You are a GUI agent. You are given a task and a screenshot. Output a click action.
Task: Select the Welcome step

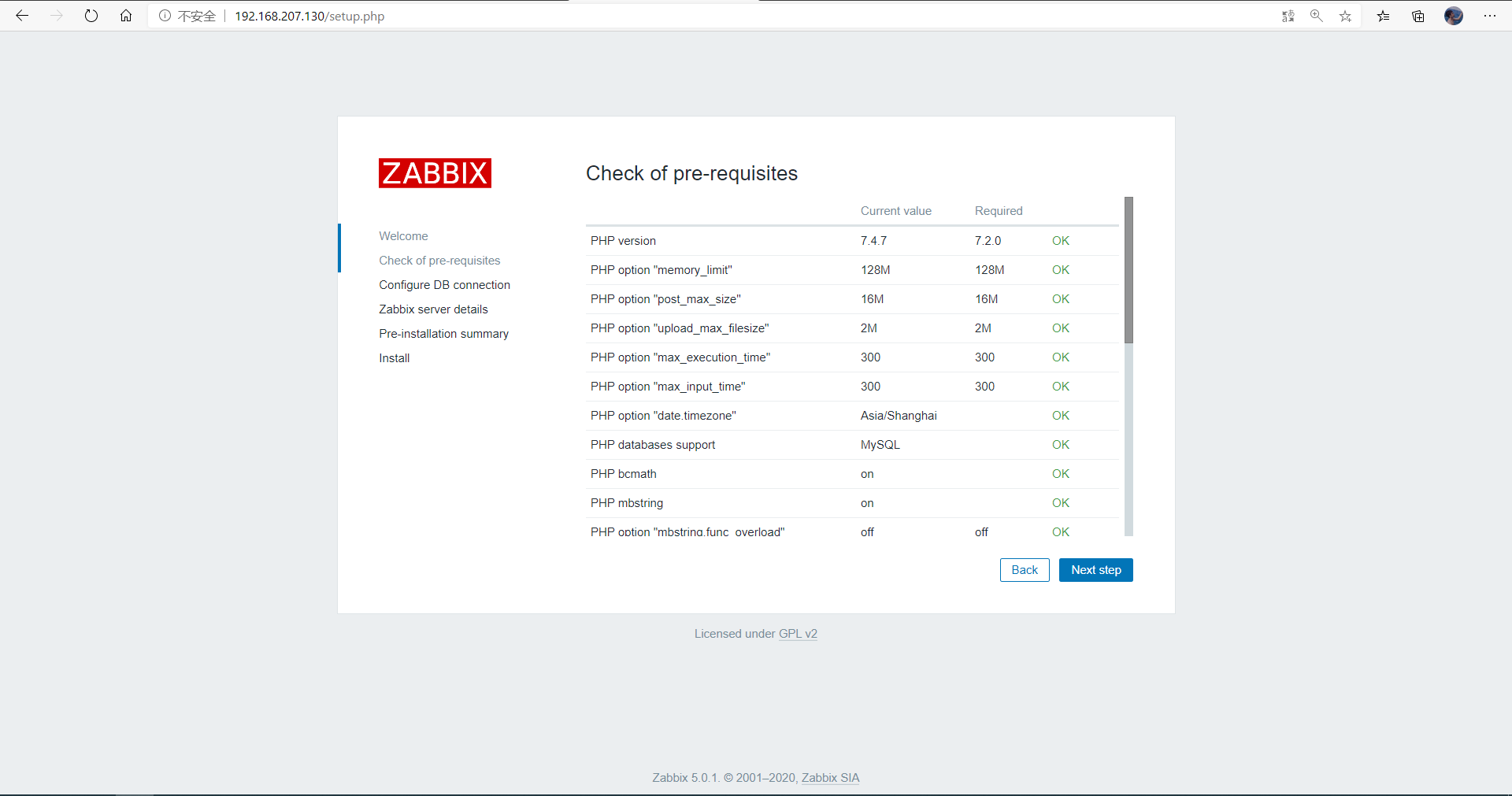click(403, 236)
